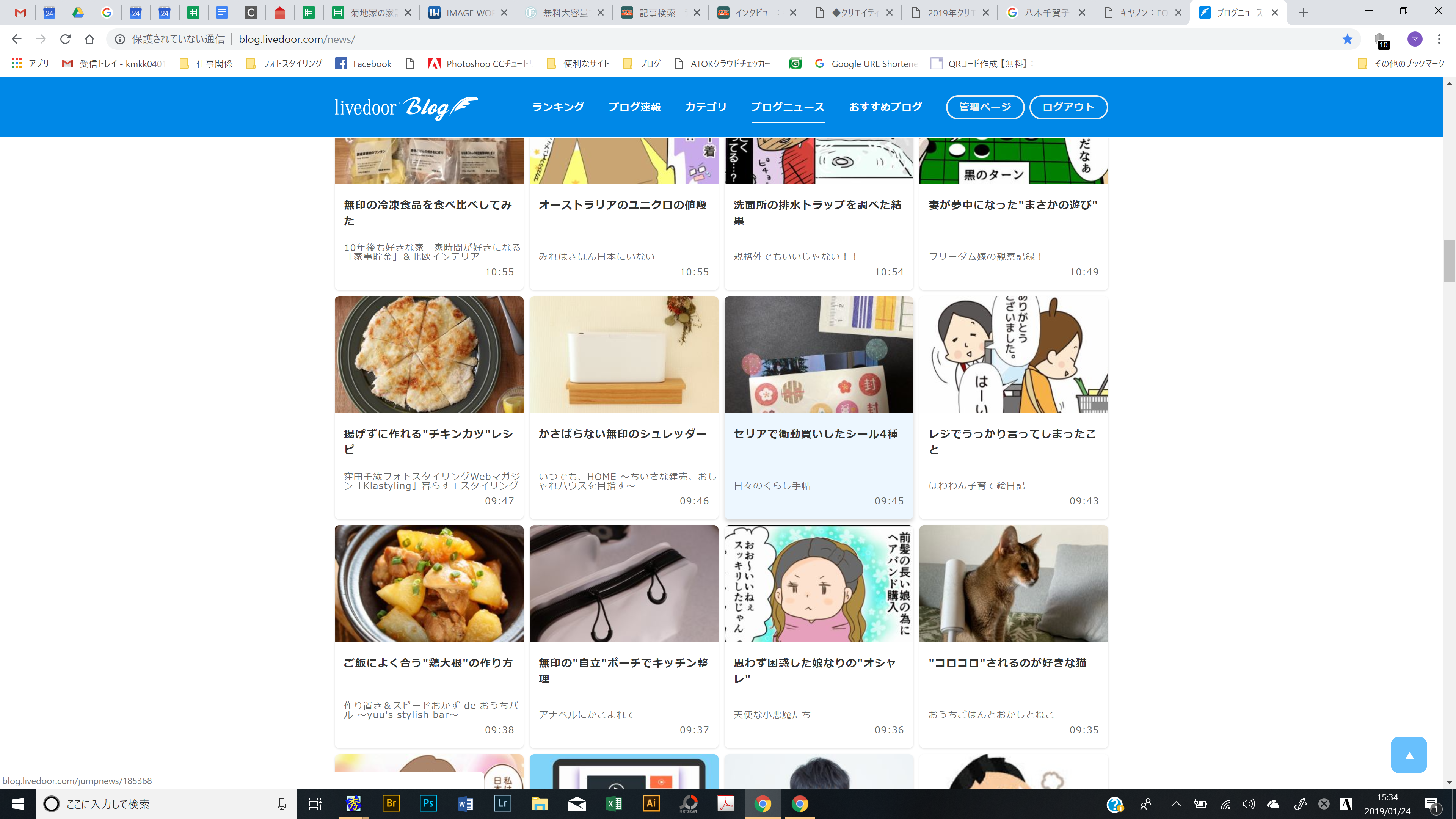Open the taskbar clock showing 15:34

point(1387,804)
